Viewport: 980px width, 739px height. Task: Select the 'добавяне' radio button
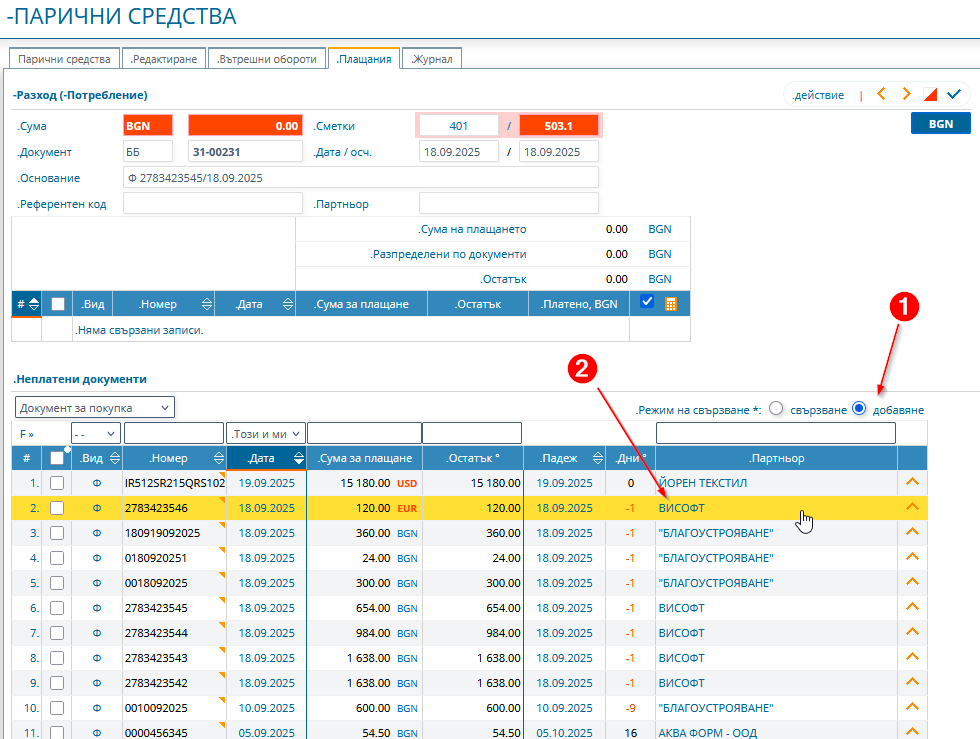pos(859,409)
